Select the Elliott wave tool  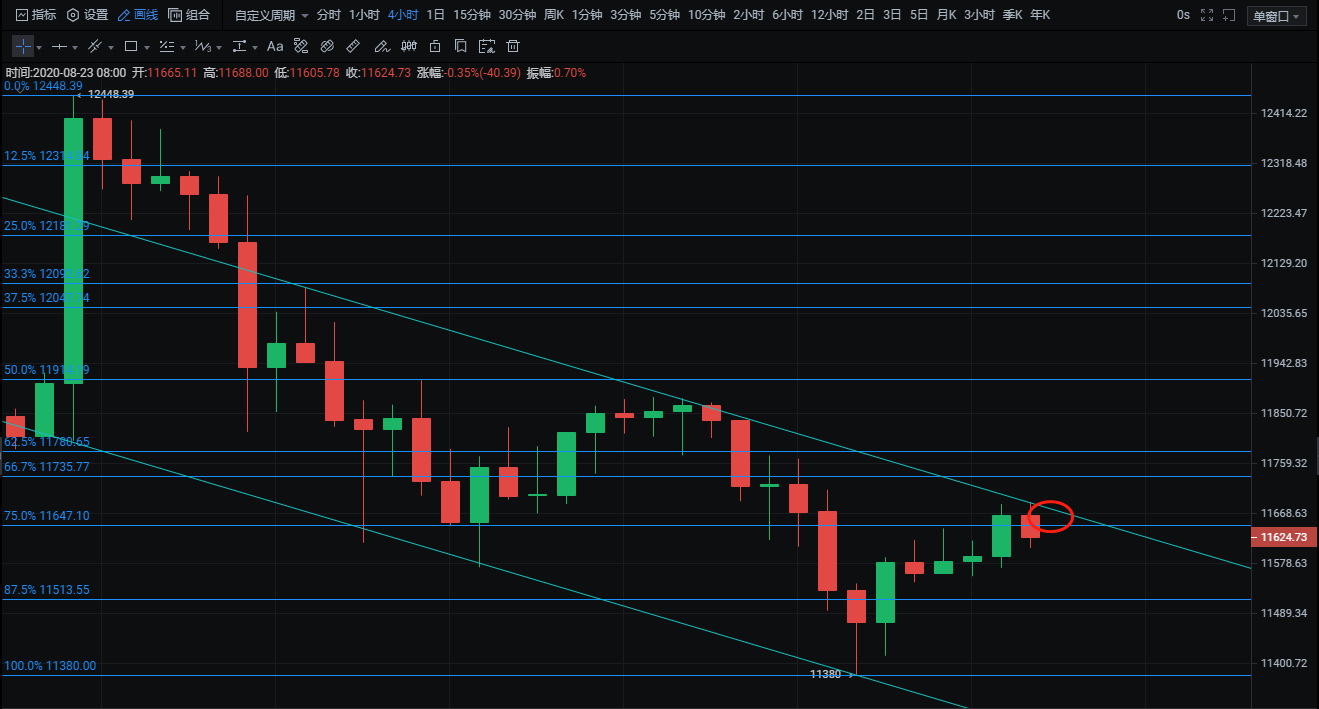203,46
